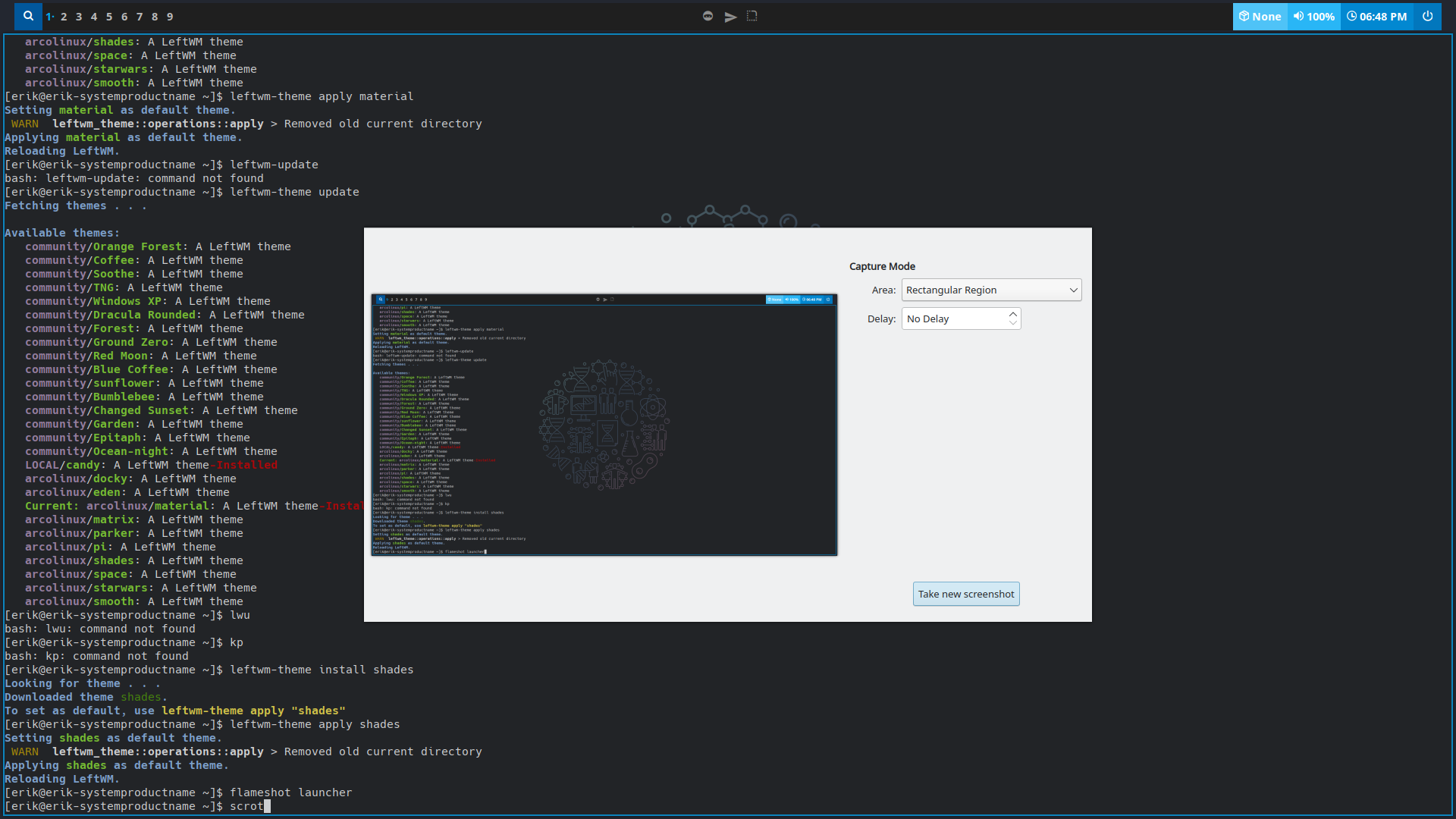This screenshot has width=1456, height=819.
Task: Click the search magnifier icon in the top bar
Action: click(x=28, y=16)
